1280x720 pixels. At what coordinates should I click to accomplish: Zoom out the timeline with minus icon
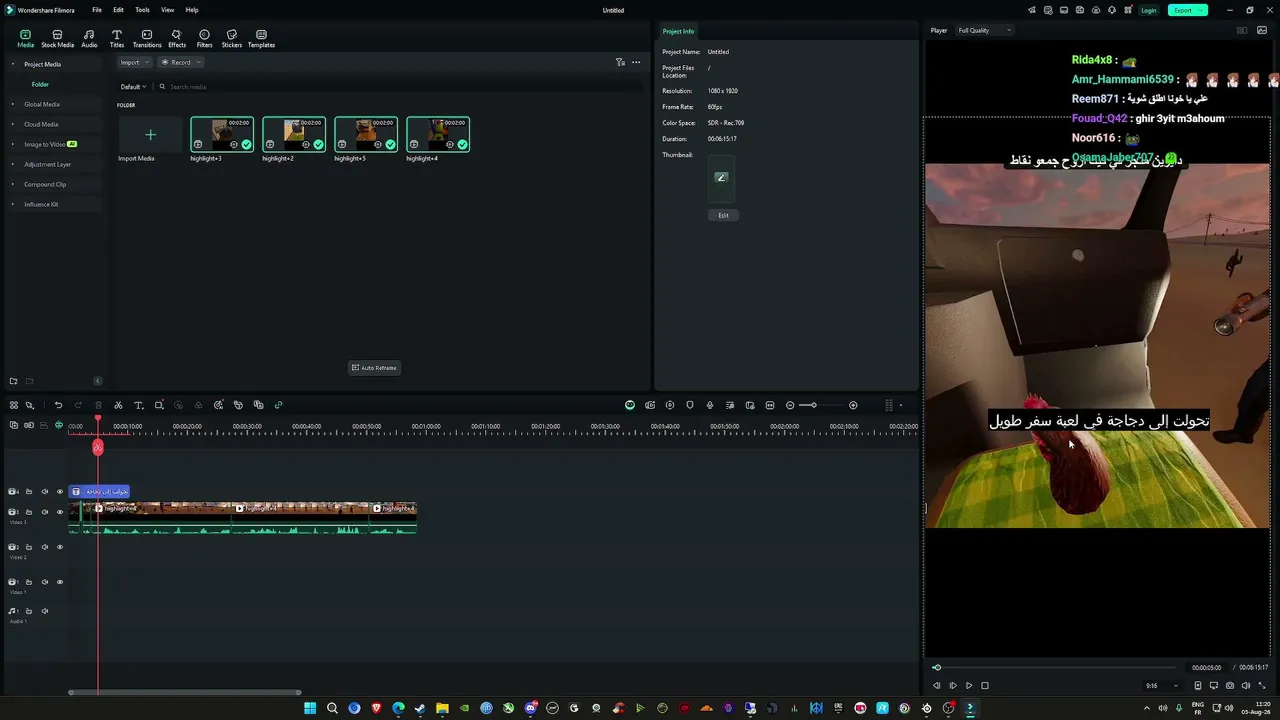point(790,405)
